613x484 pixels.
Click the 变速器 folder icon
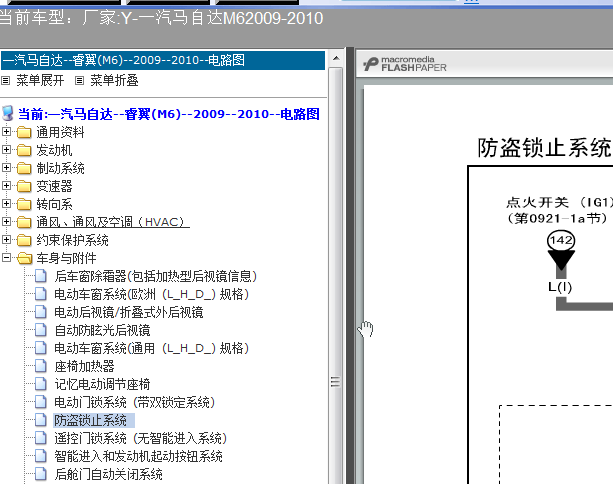tap(24, 186)
